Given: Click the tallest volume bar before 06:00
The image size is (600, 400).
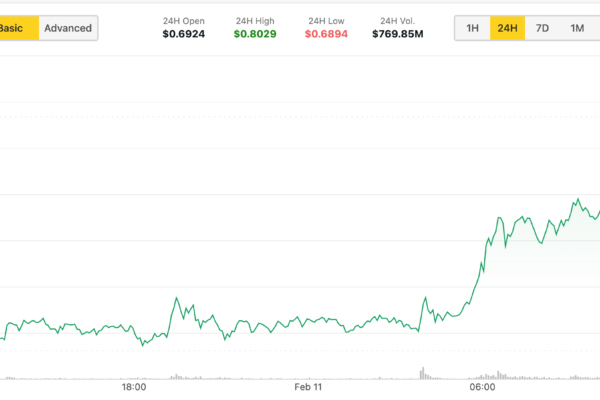Looking at the screenshot, I should [421, 372].
